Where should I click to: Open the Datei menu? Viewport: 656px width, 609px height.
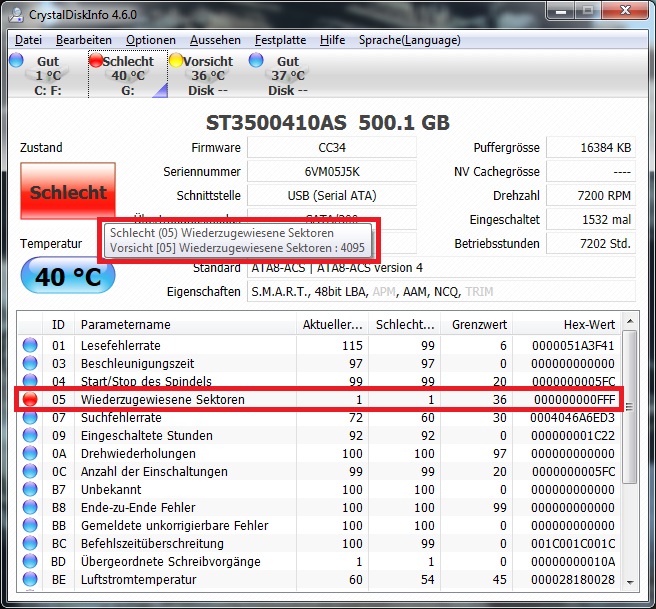28,40
